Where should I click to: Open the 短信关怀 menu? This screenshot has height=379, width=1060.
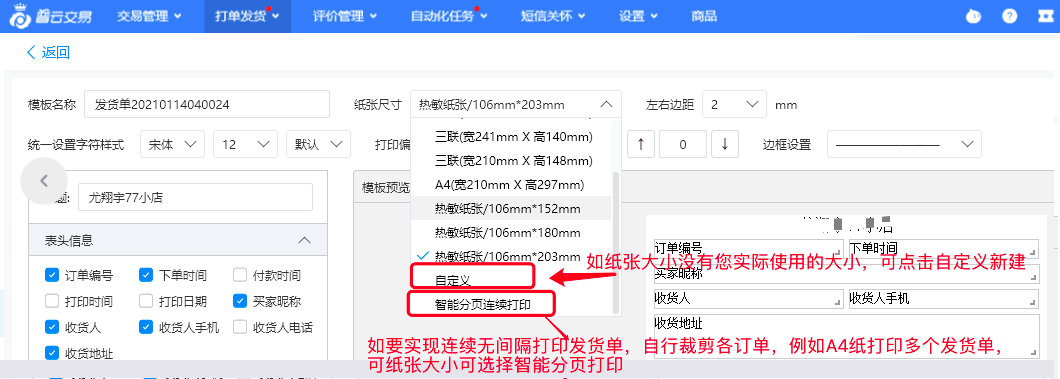(x=553, y=17)
